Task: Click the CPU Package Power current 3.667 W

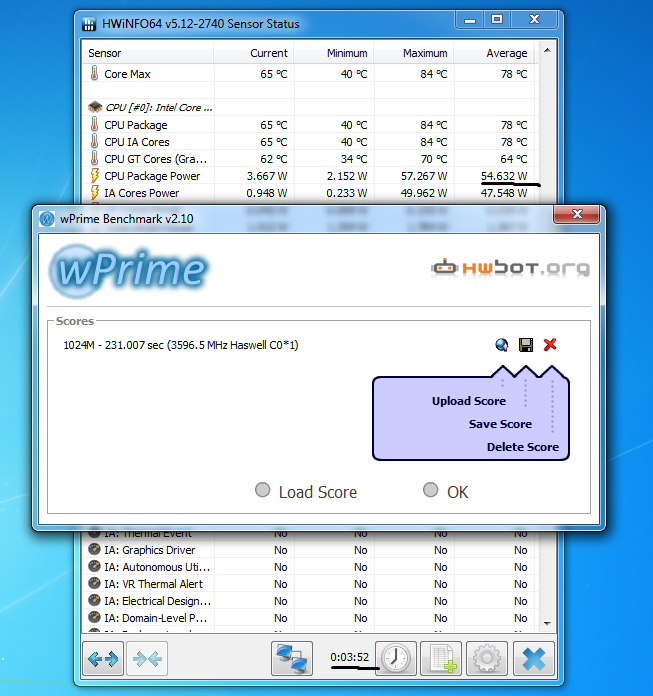Action: (x=267, y=176)
